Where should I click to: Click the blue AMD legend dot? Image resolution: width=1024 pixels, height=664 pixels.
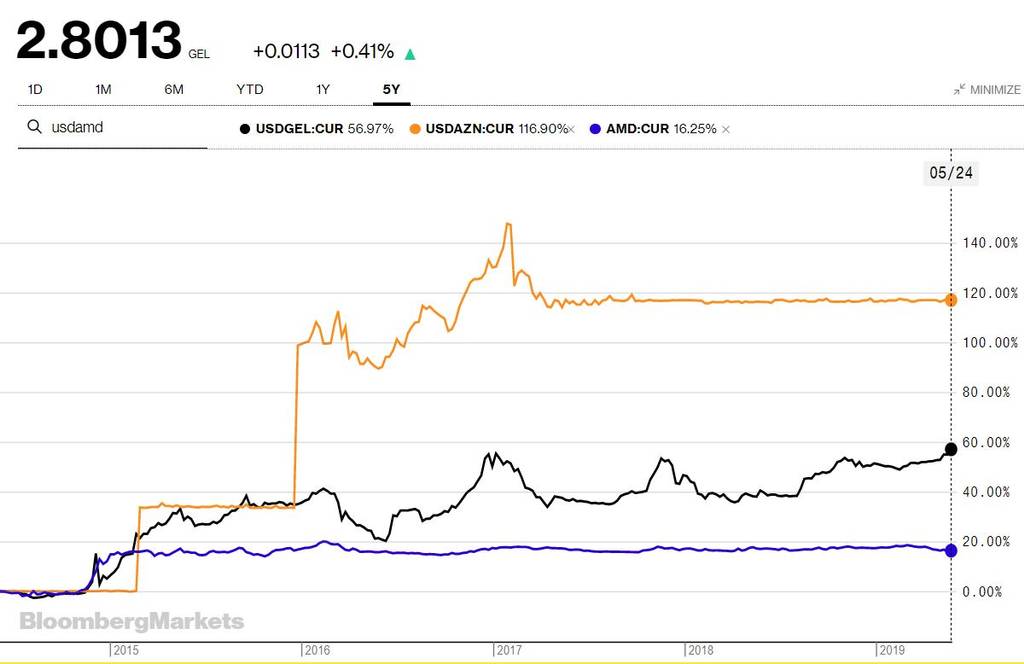pos(595,129)
